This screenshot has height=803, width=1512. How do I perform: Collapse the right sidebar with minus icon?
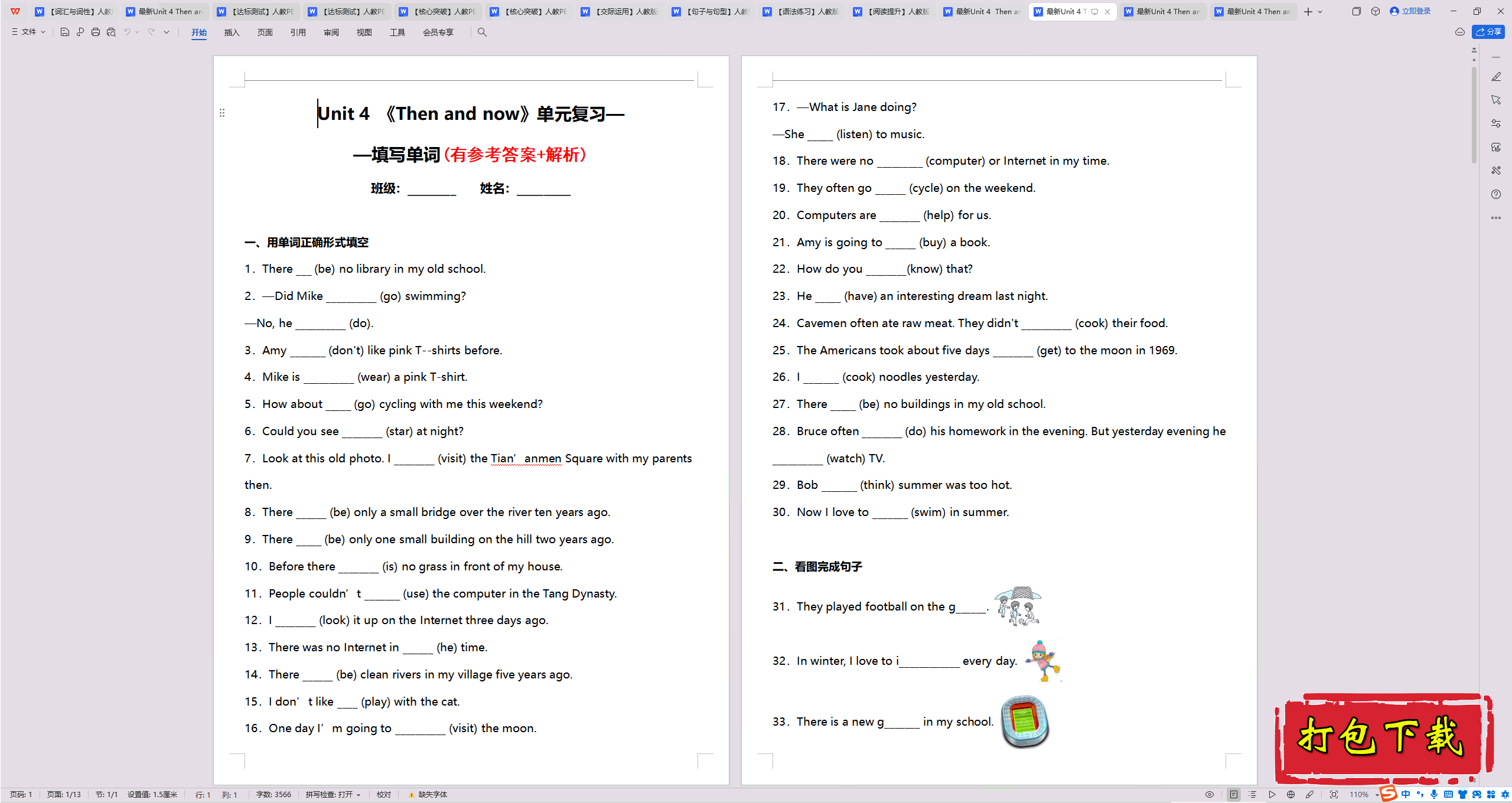(1495, 57)
